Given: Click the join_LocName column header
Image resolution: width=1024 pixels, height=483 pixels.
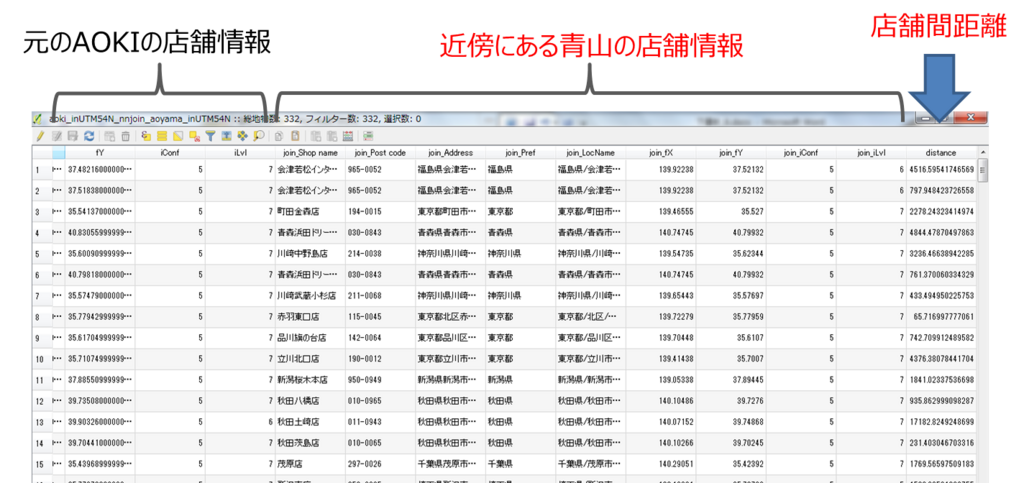Looking at the screenshot, I should tap(590, 153).
